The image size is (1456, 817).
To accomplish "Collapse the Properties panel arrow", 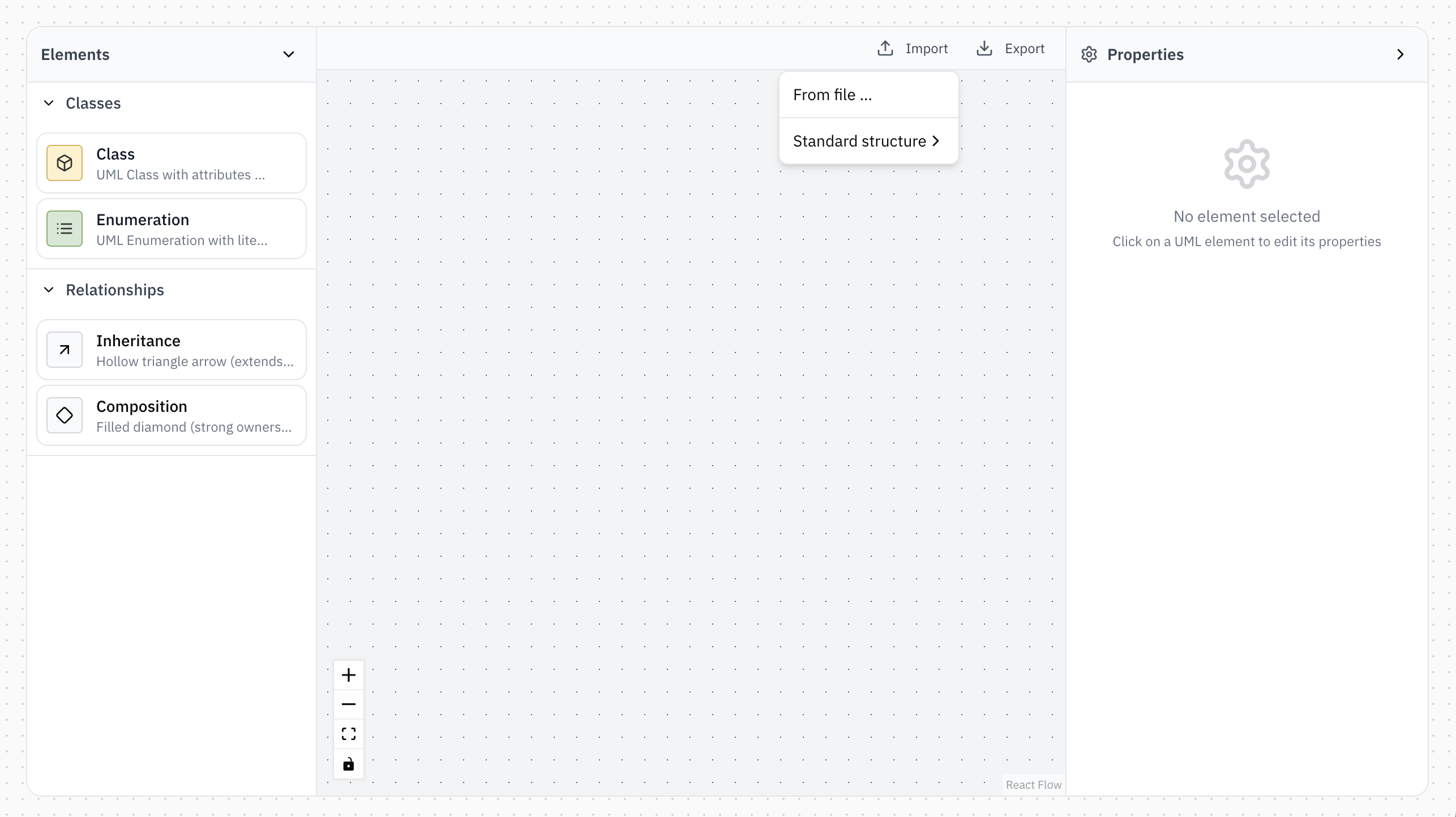I will click(x=1401, y=54).
